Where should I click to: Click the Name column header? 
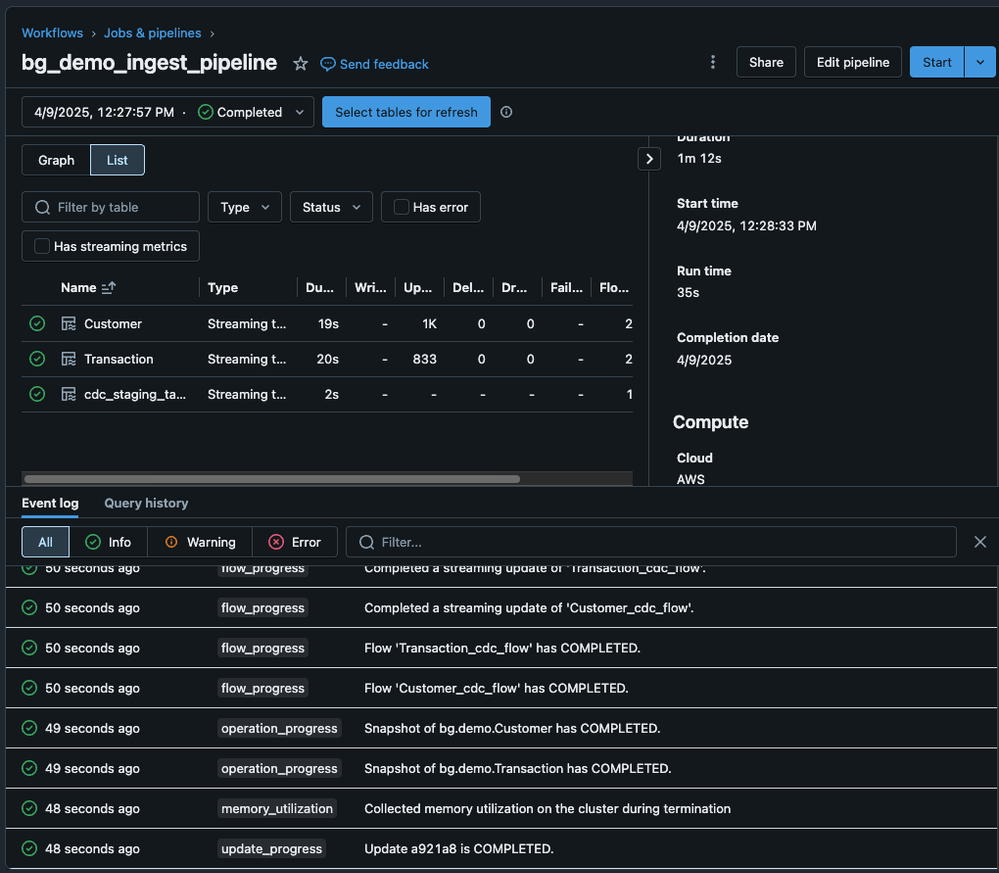coord(78,288)
